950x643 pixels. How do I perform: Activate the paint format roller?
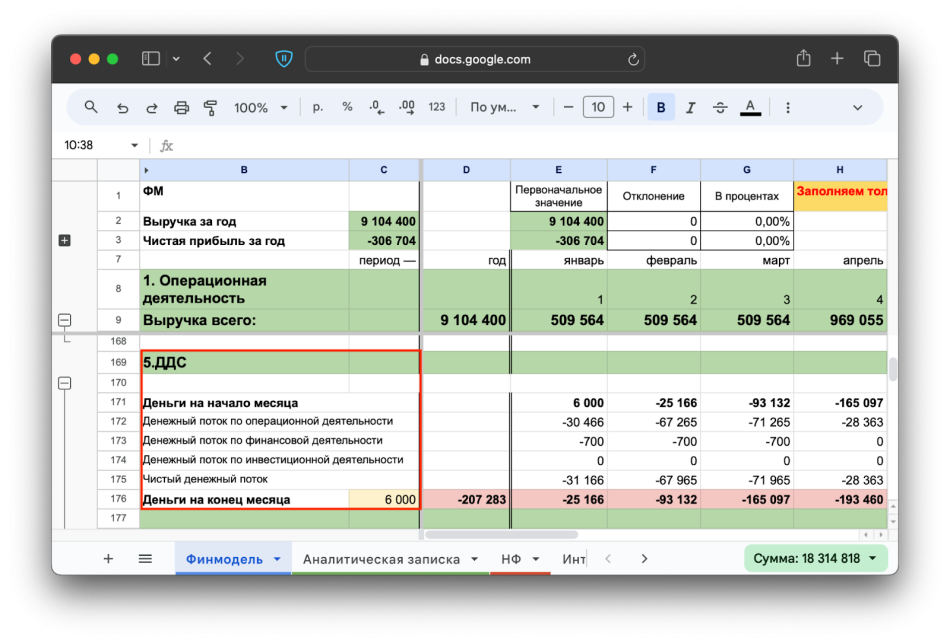210,107
